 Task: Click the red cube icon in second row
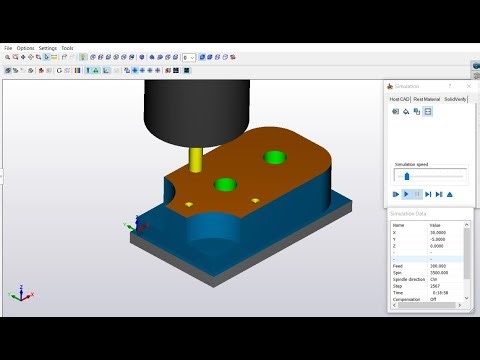pos(41,70)
